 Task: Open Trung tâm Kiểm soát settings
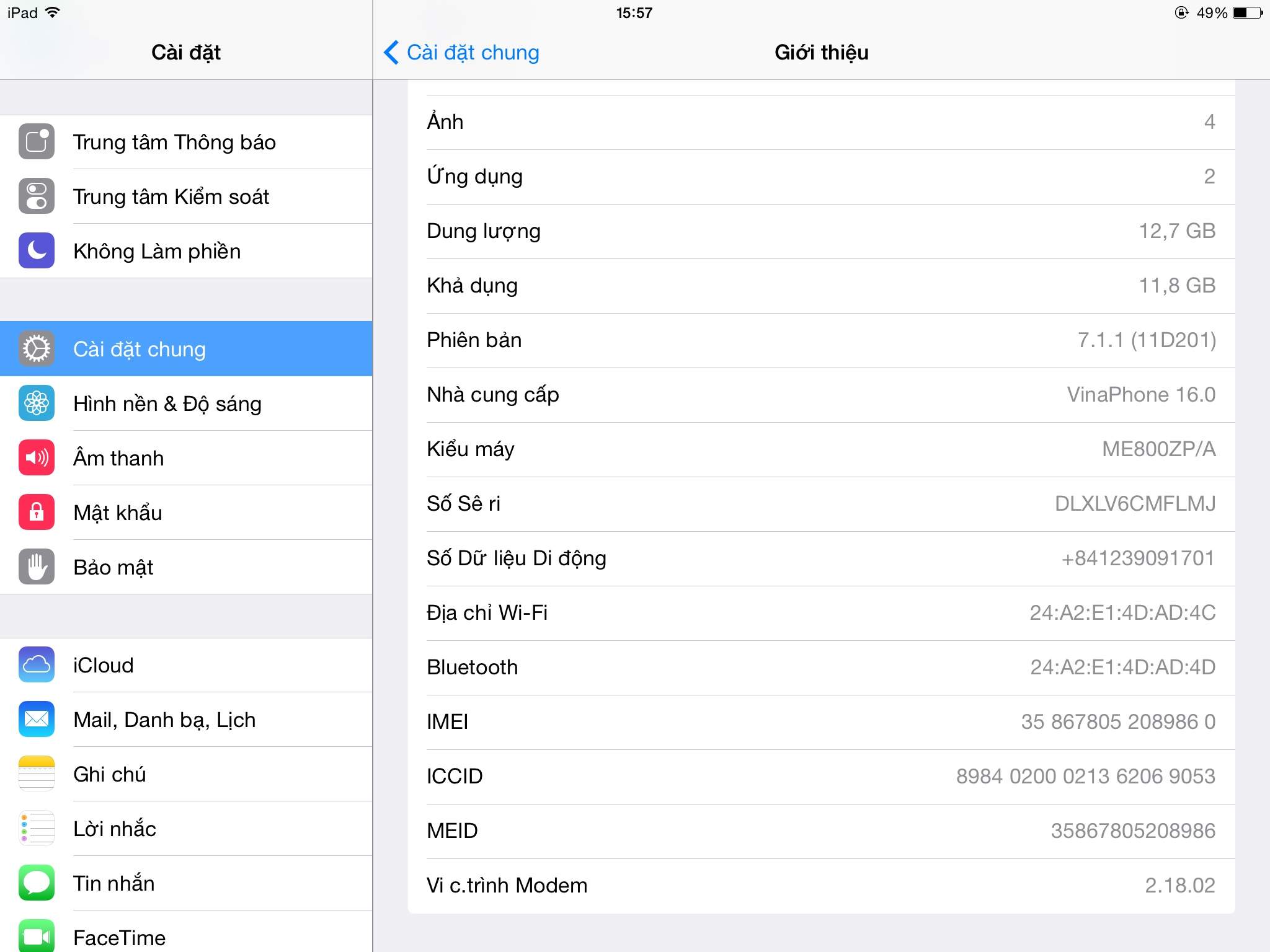pyautogui.click(x=186, y=196)
